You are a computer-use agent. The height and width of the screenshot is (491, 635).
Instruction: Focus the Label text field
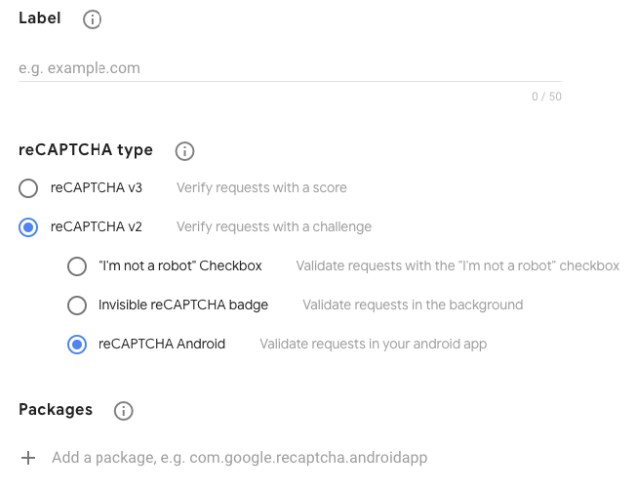290,69
